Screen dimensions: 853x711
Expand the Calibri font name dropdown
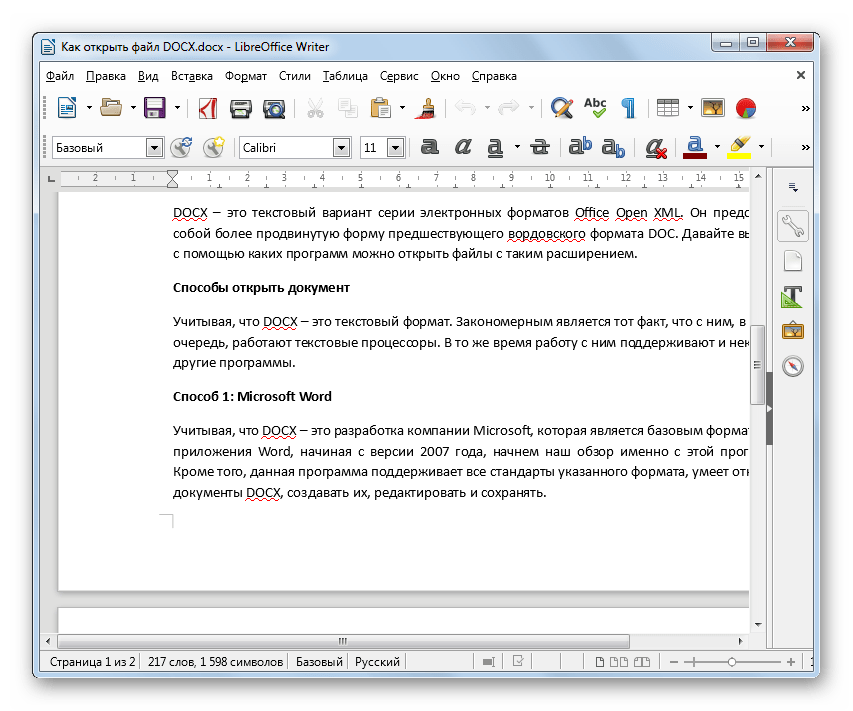[x=342, y=147]
